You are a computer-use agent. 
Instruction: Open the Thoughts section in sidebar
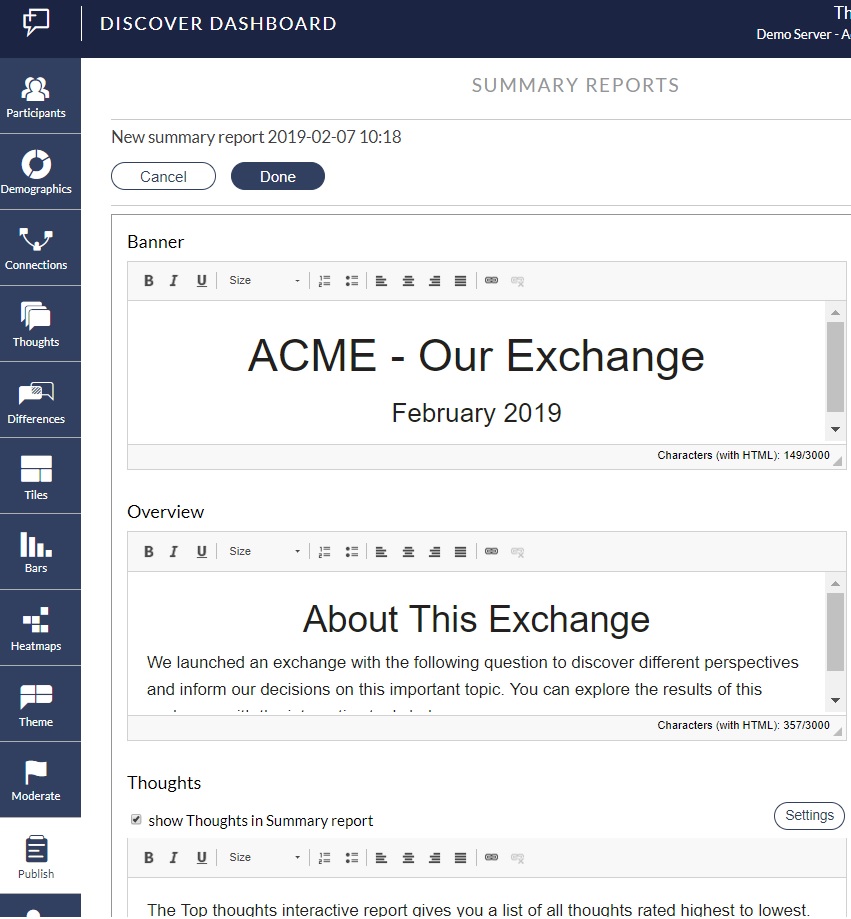coord(40,324)
